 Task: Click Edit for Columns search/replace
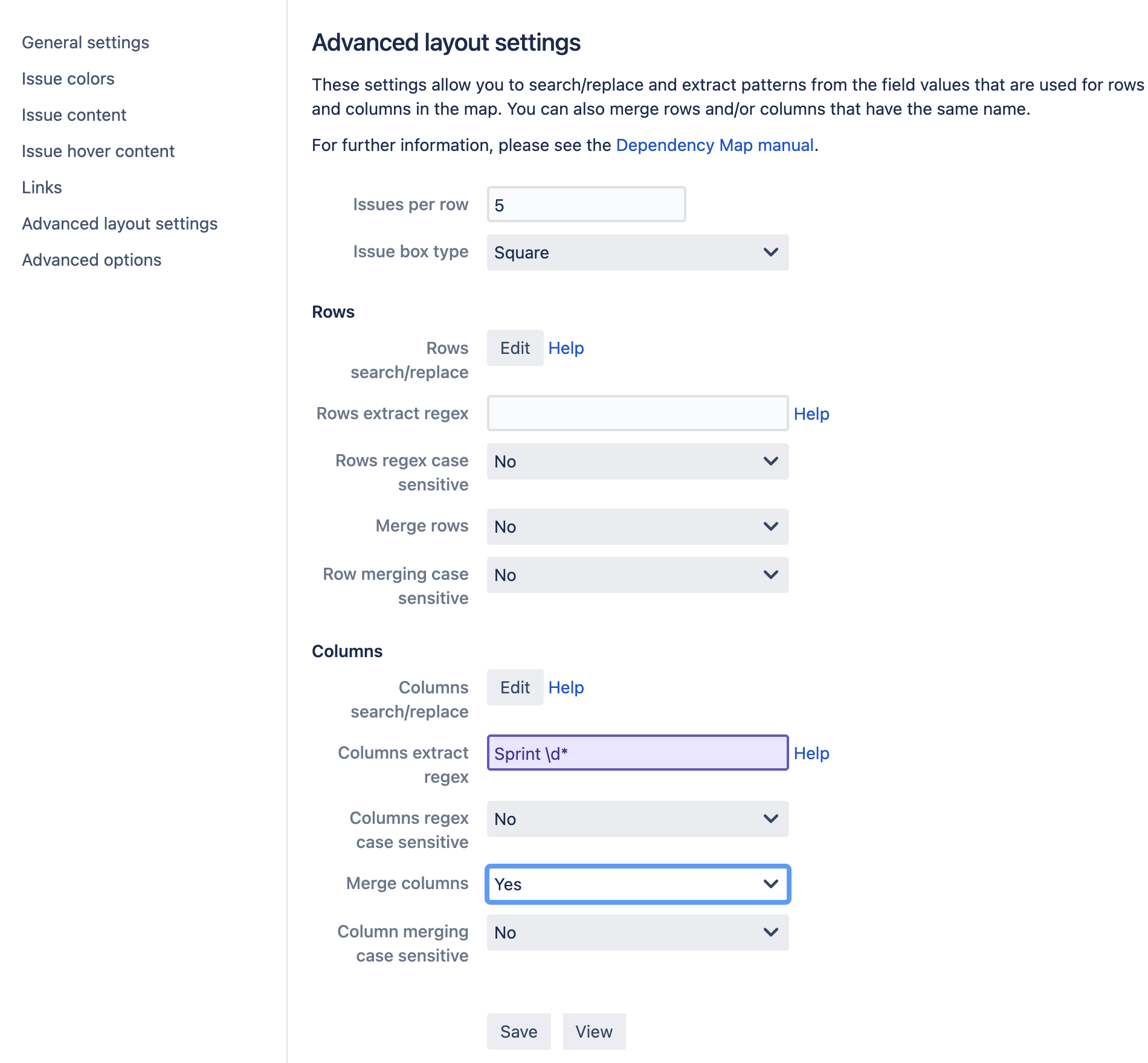point(515,687)
